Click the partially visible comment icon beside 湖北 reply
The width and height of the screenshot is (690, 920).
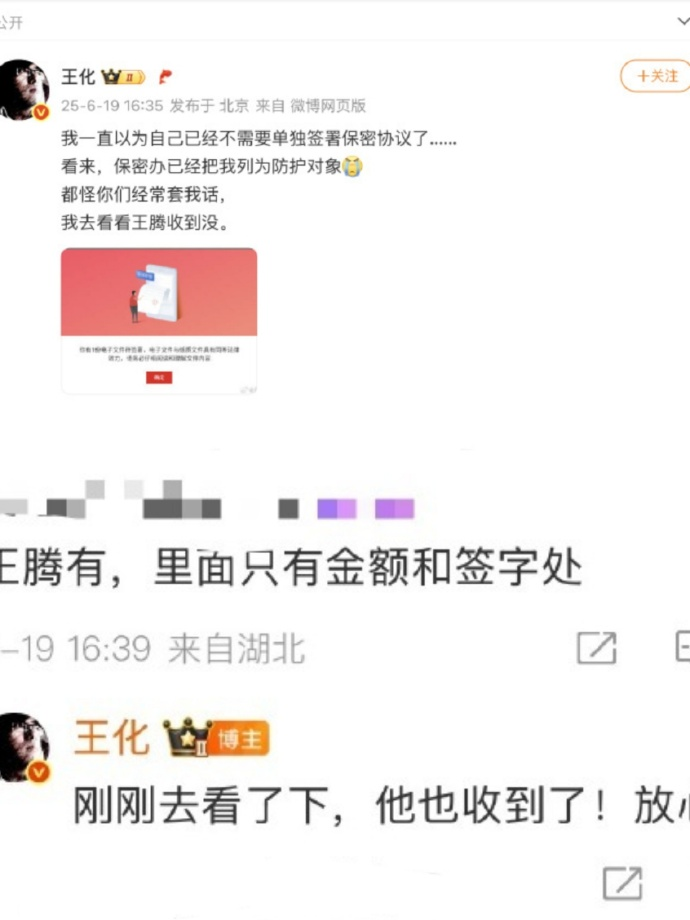(683, 647)
